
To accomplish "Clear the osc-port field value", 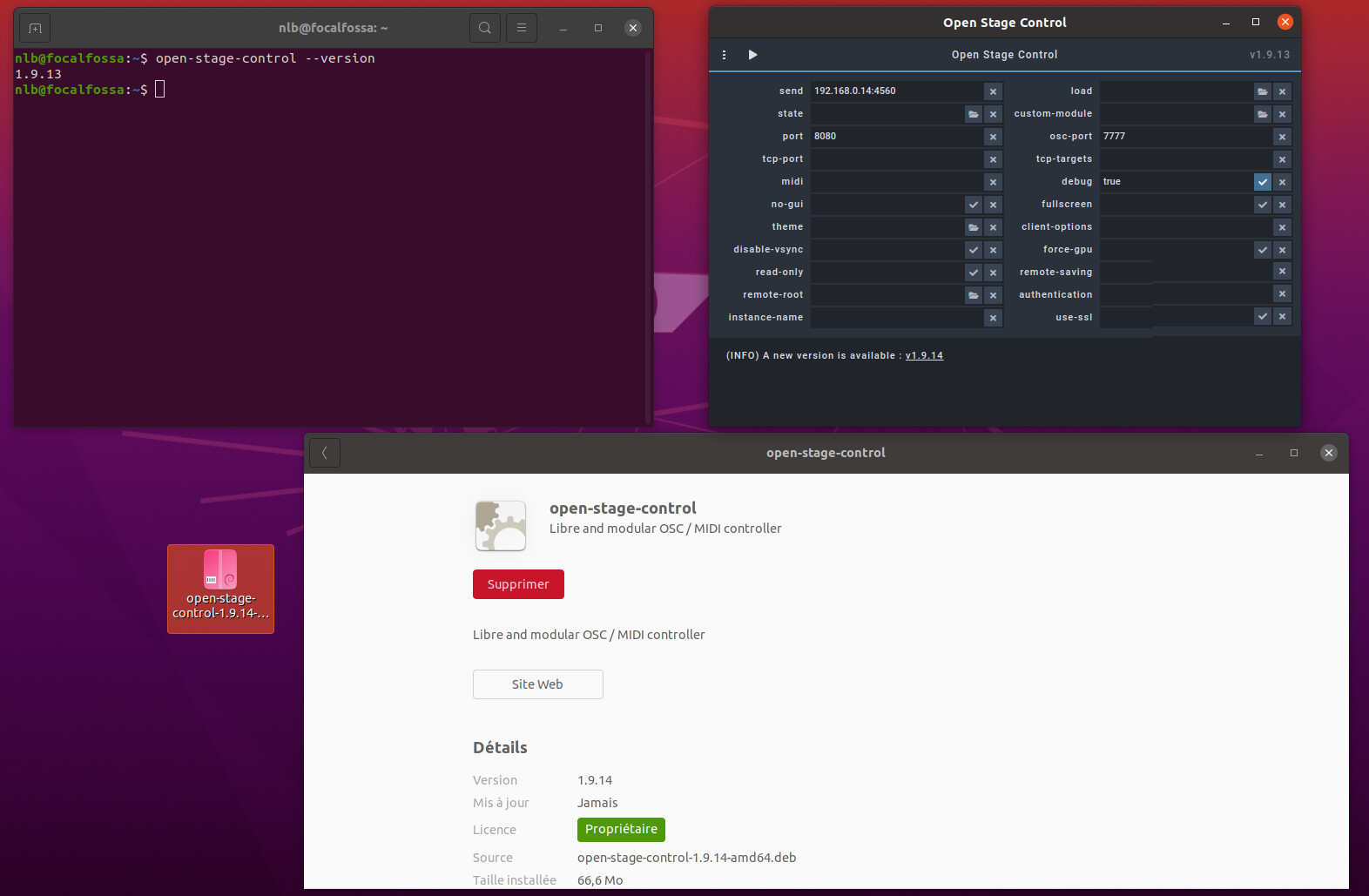I will click(x=1282, y=137).
